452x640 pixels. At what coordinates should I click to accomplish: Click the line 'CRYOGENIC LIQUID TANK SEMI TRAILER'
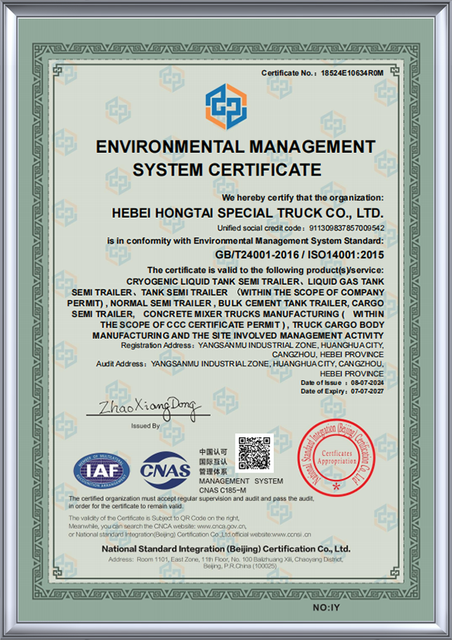pyautogui.click(x=255, y=282)
